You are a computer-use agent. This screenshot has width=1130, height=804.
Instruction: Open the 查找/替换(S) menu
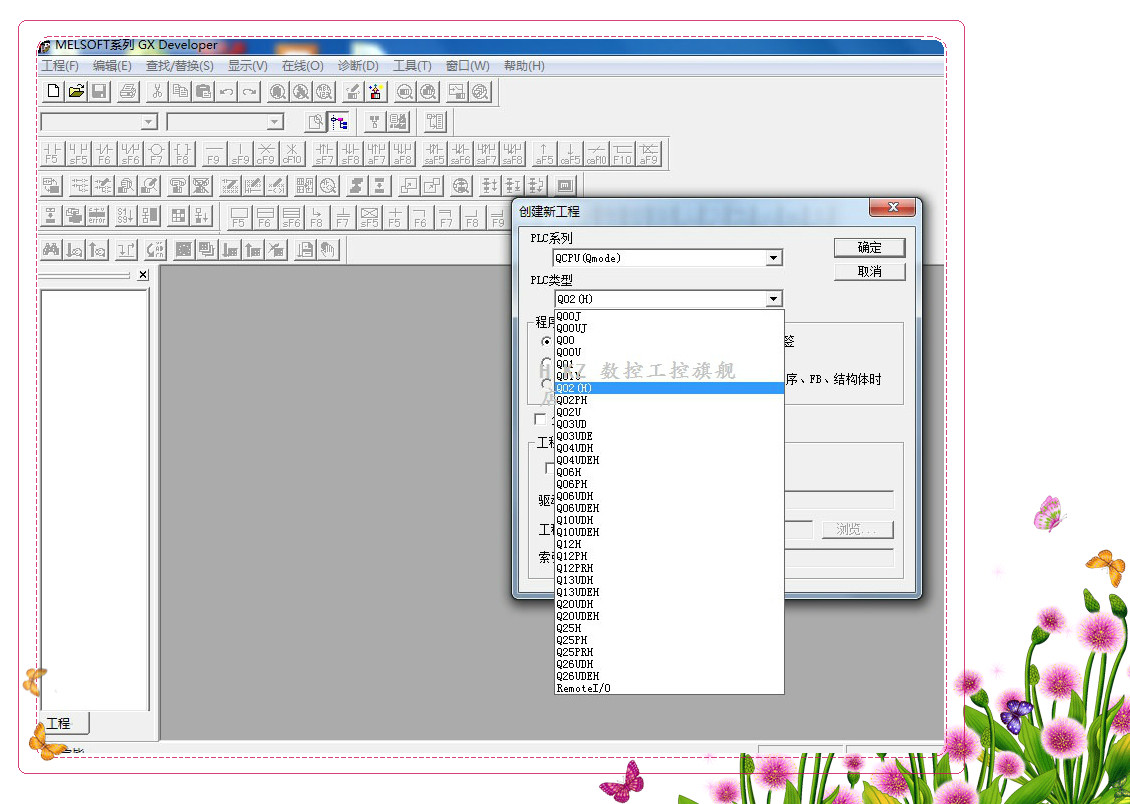[179, 66]
